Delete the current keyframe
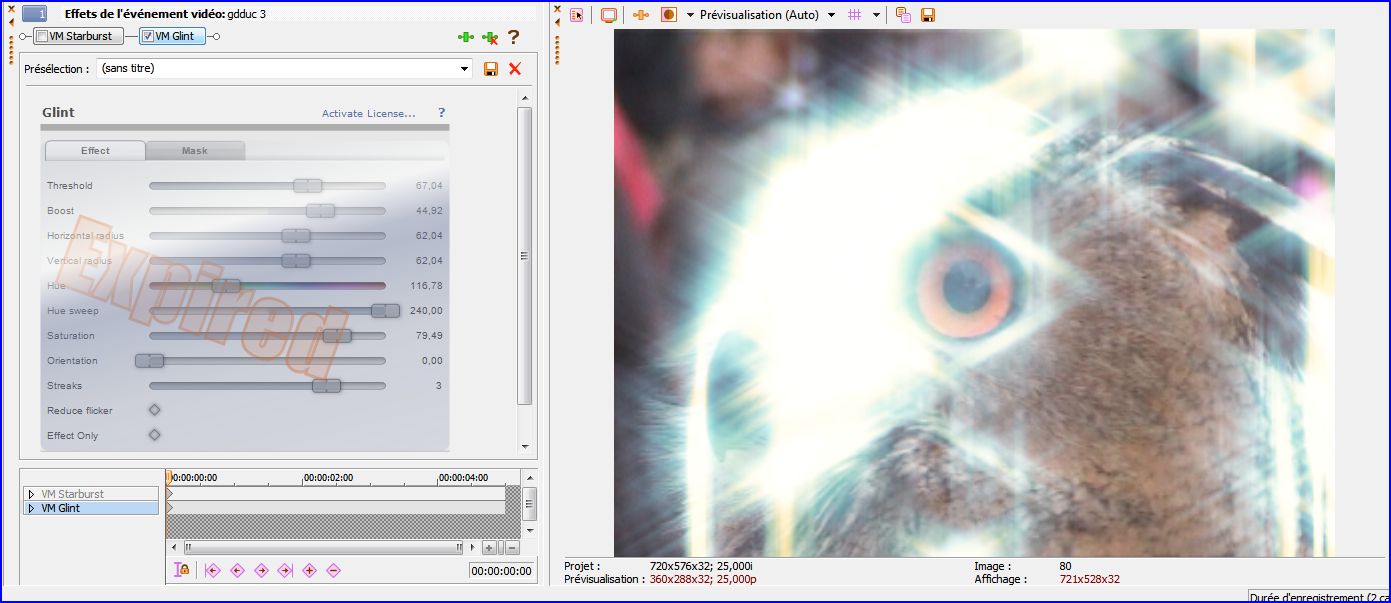The height and width of the screenshot is (603, 1391). pyautogui.click(x=333, y=570)
